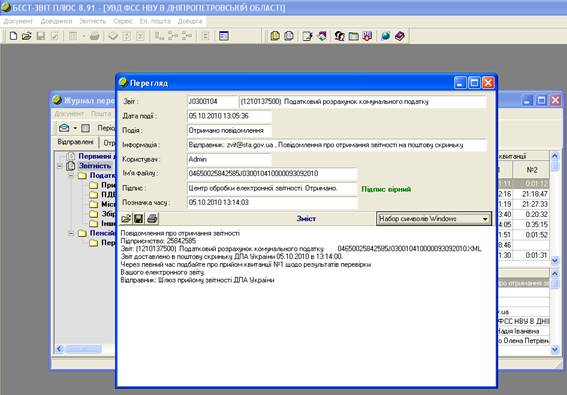Select the ПДВ folder in tree
This screenshot has width=567, height=395.
[108, 195]
